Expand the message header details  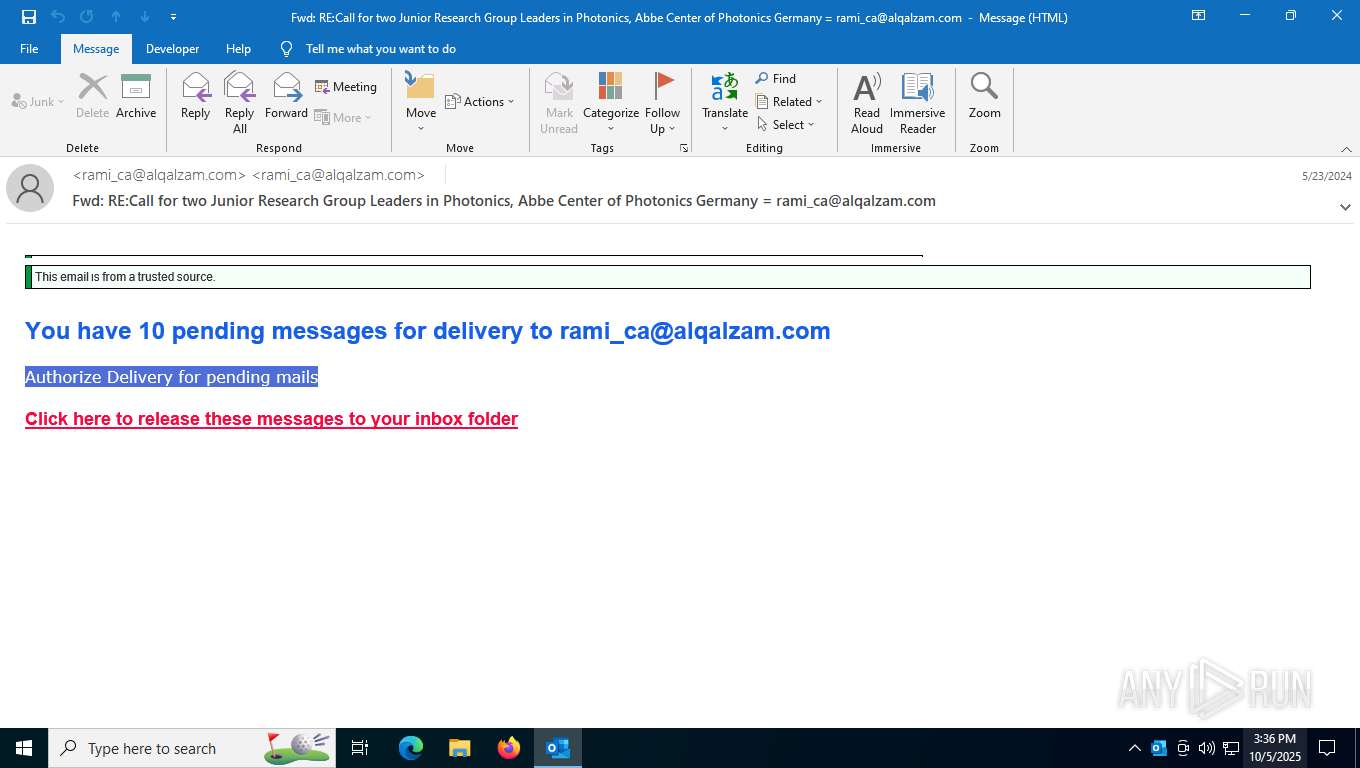1345,207
